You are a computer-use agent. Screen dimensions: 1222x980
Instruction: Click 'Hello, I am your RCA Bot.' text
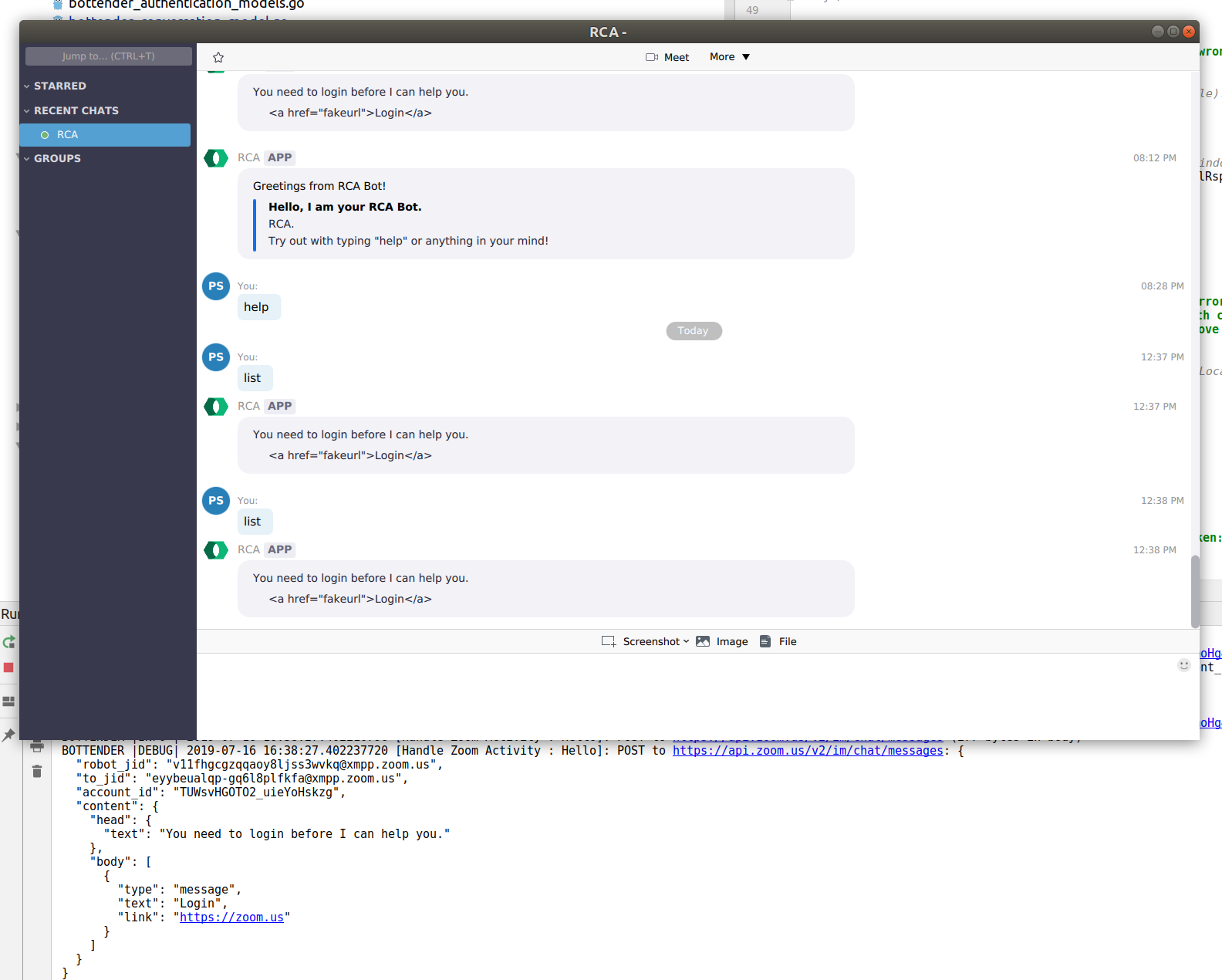(345, 207)
